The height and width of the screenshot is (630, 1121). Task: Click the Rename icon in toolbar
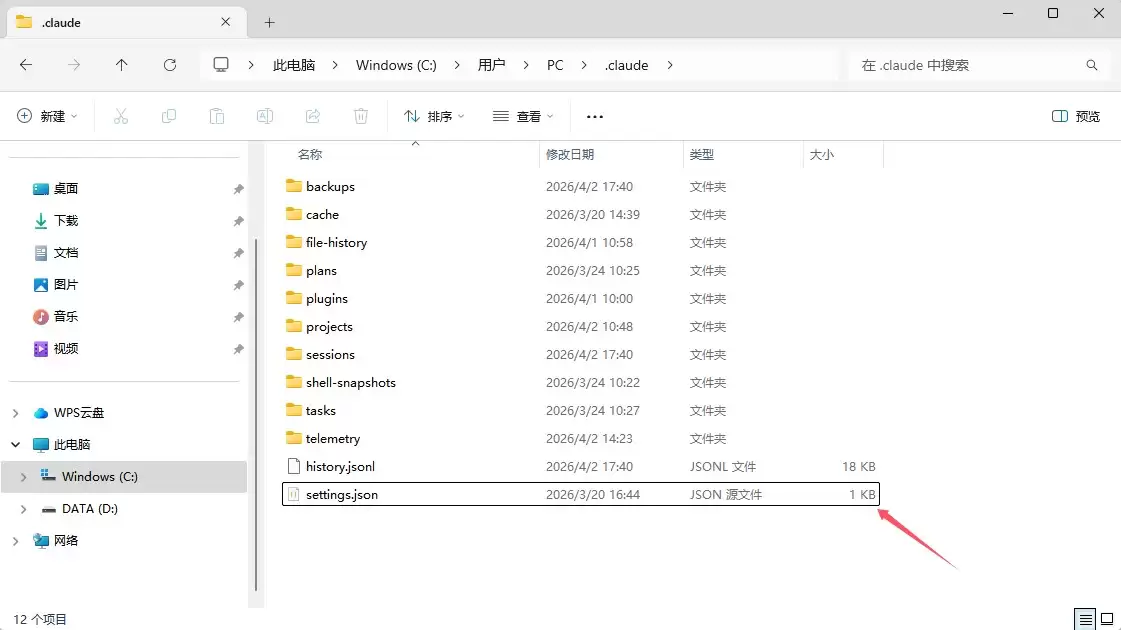click(265, 117)
